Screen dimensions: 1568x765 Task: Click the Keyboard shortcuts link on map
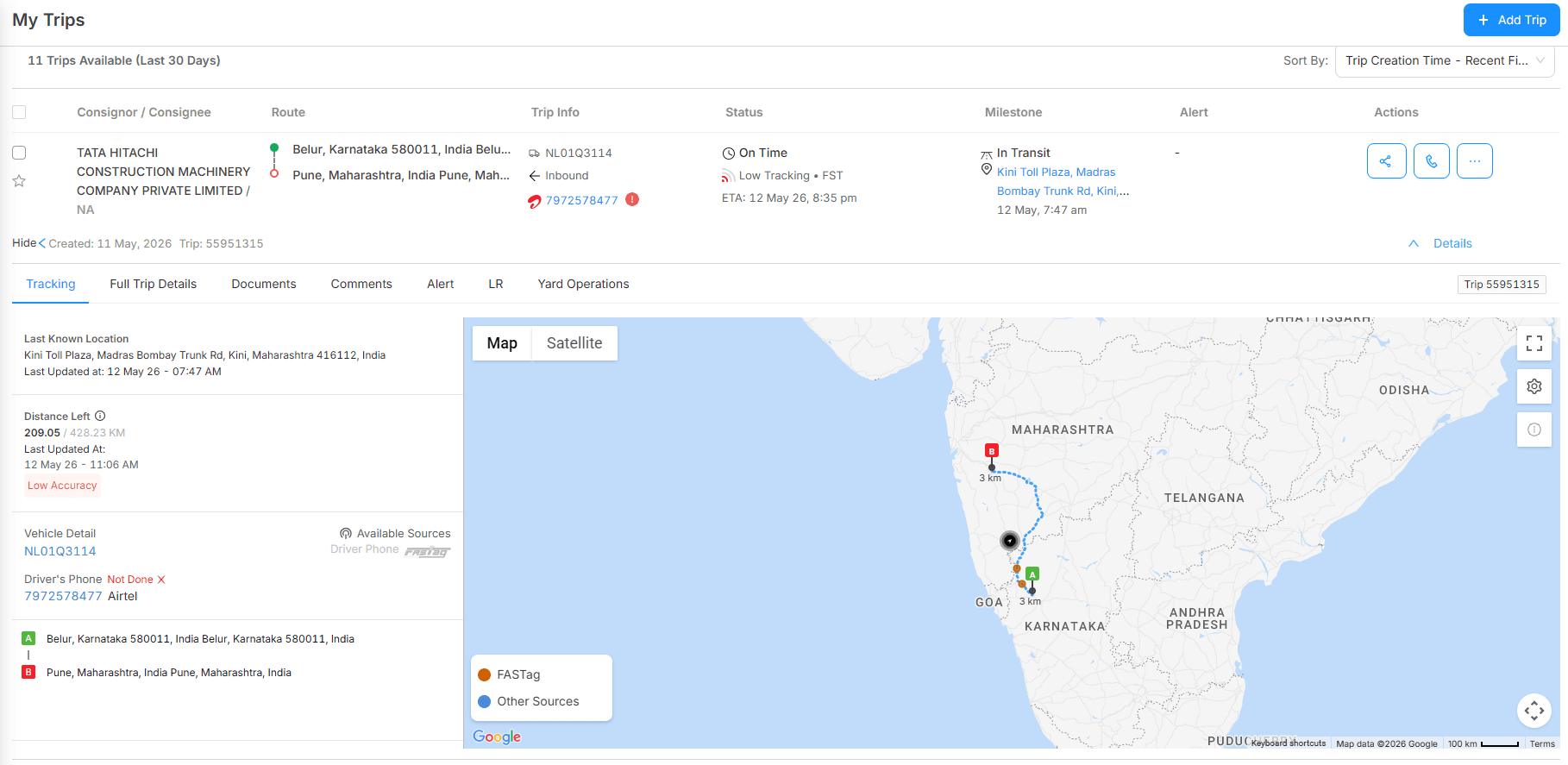point(1289,743)
